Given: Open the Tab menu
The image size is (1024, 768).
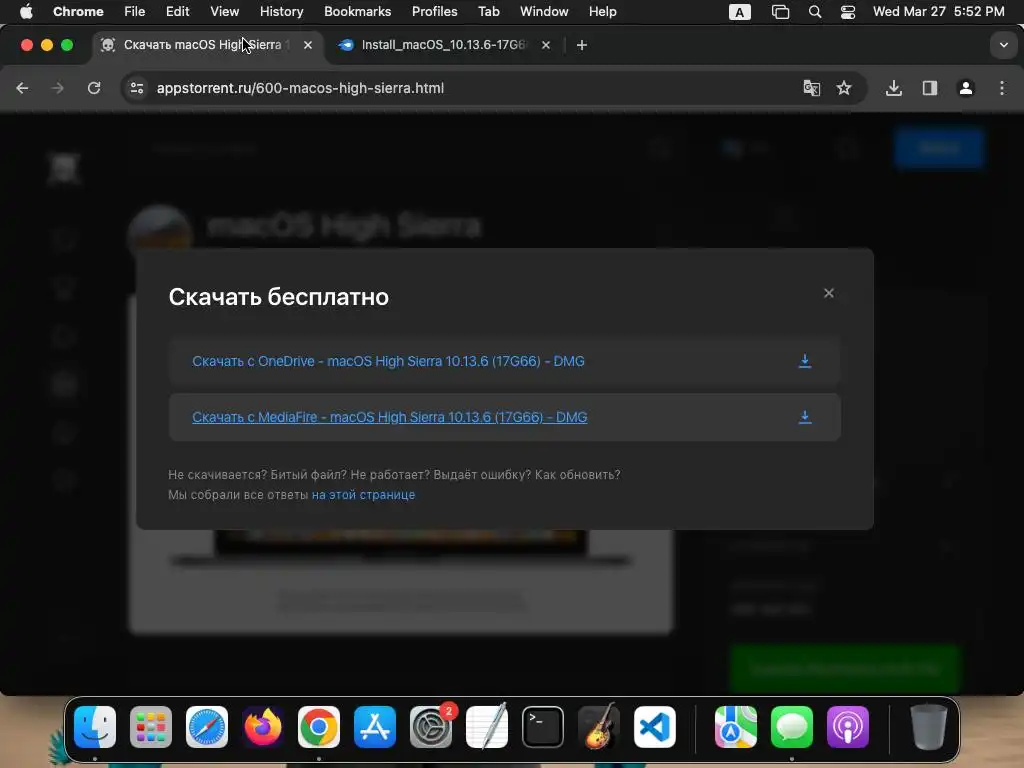Looking at the screenshot, I should pos(488,11).
